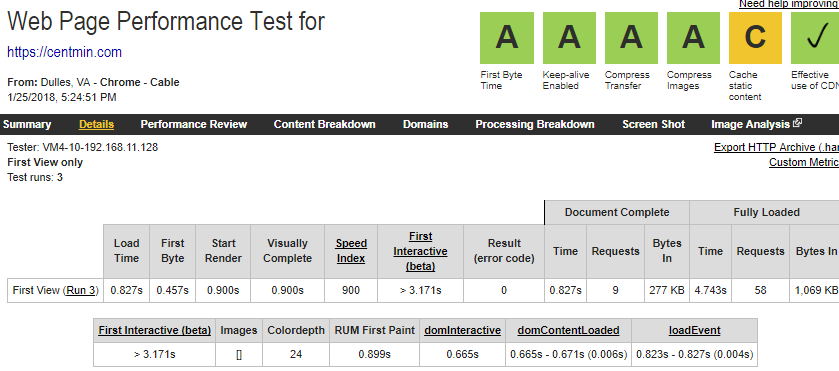This screenshot has height=371, width=839.
Task: Click the Tester VM4-10-192.168.11.128 text
Action: click(x=82, y=147)
